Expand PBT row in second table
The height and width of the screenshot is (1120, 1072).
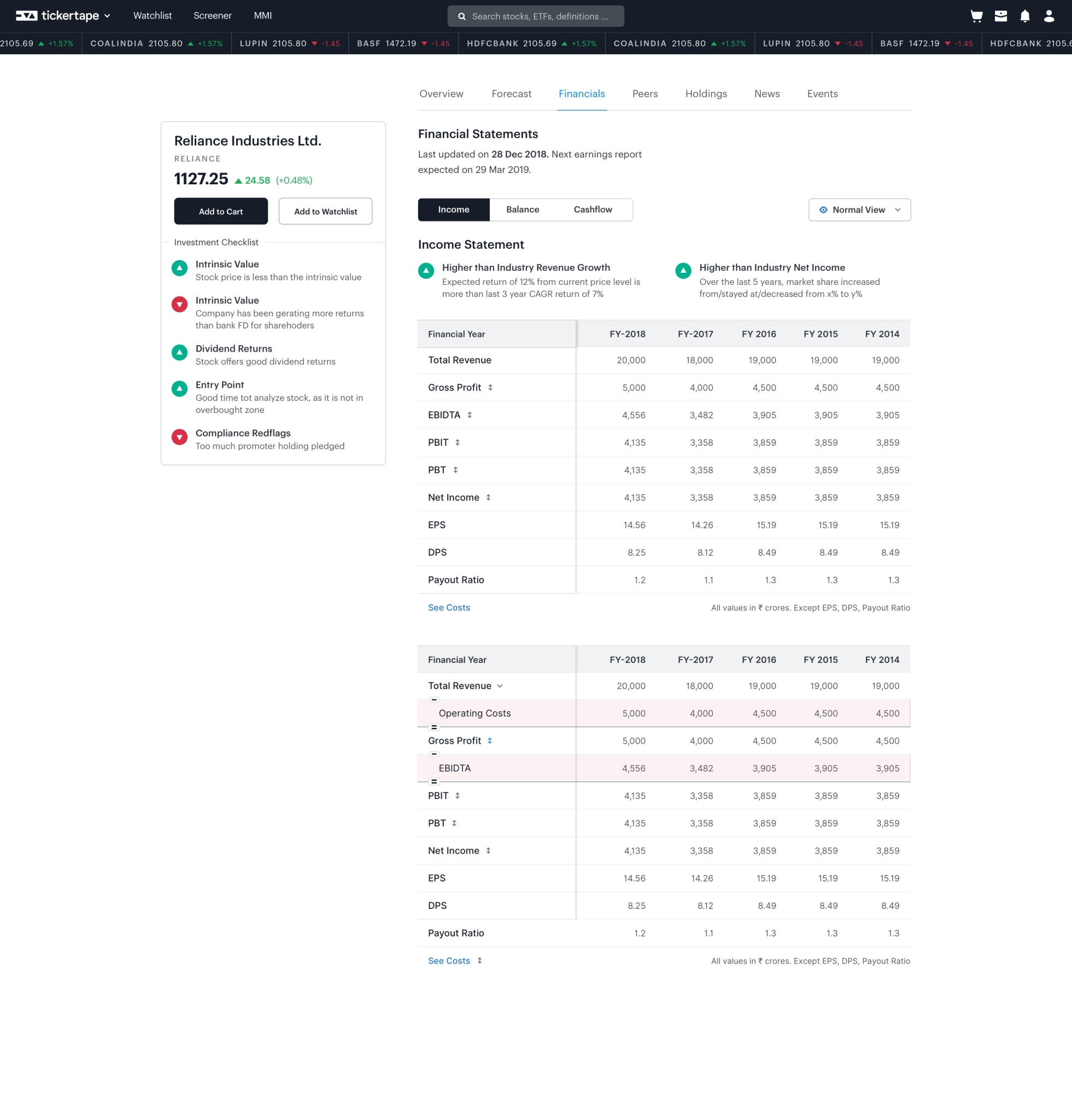coord(454,823)
